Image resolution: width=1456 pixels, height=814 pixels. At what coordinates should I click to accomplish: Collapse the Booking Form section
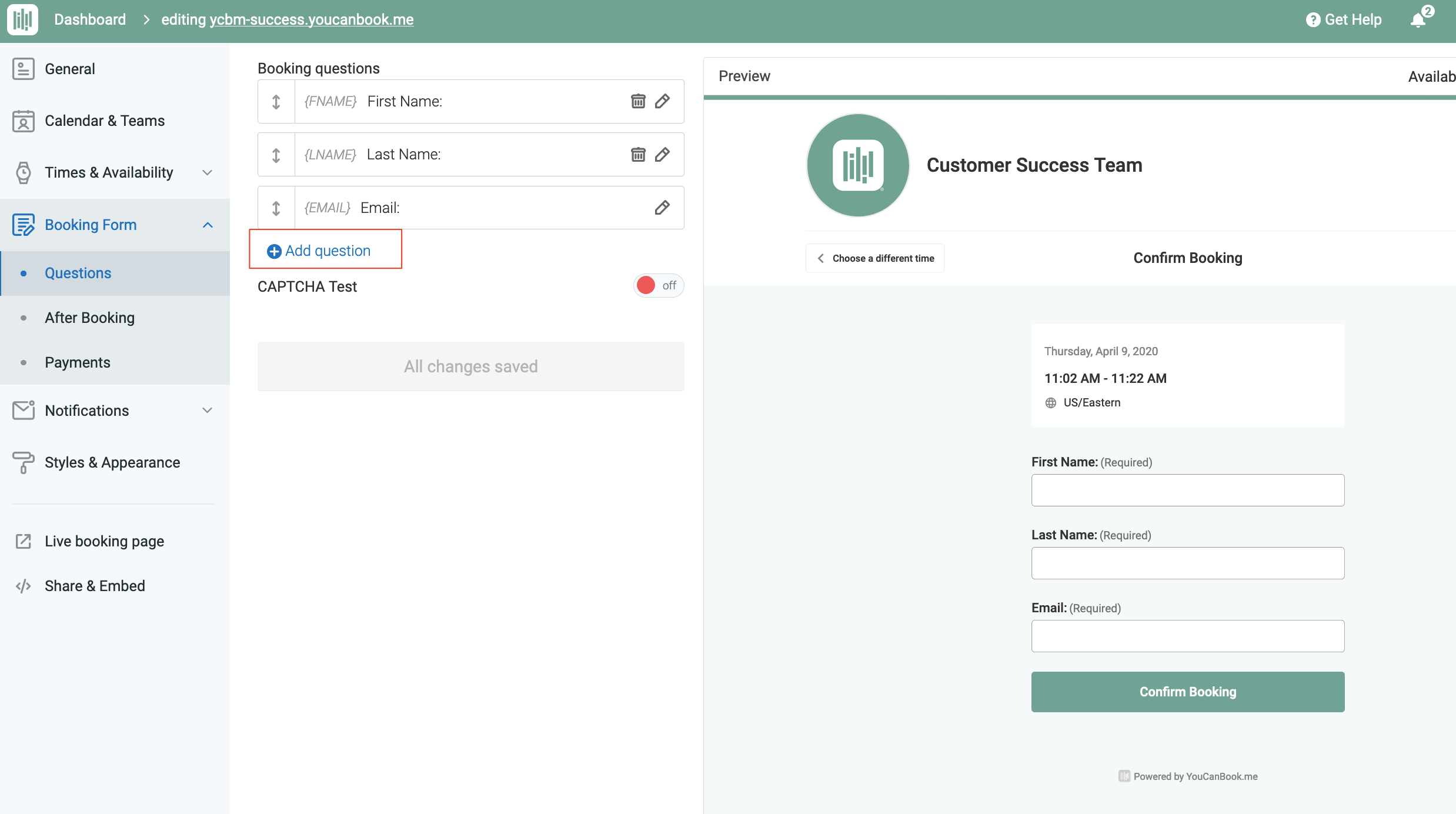[x=207, y=225]
